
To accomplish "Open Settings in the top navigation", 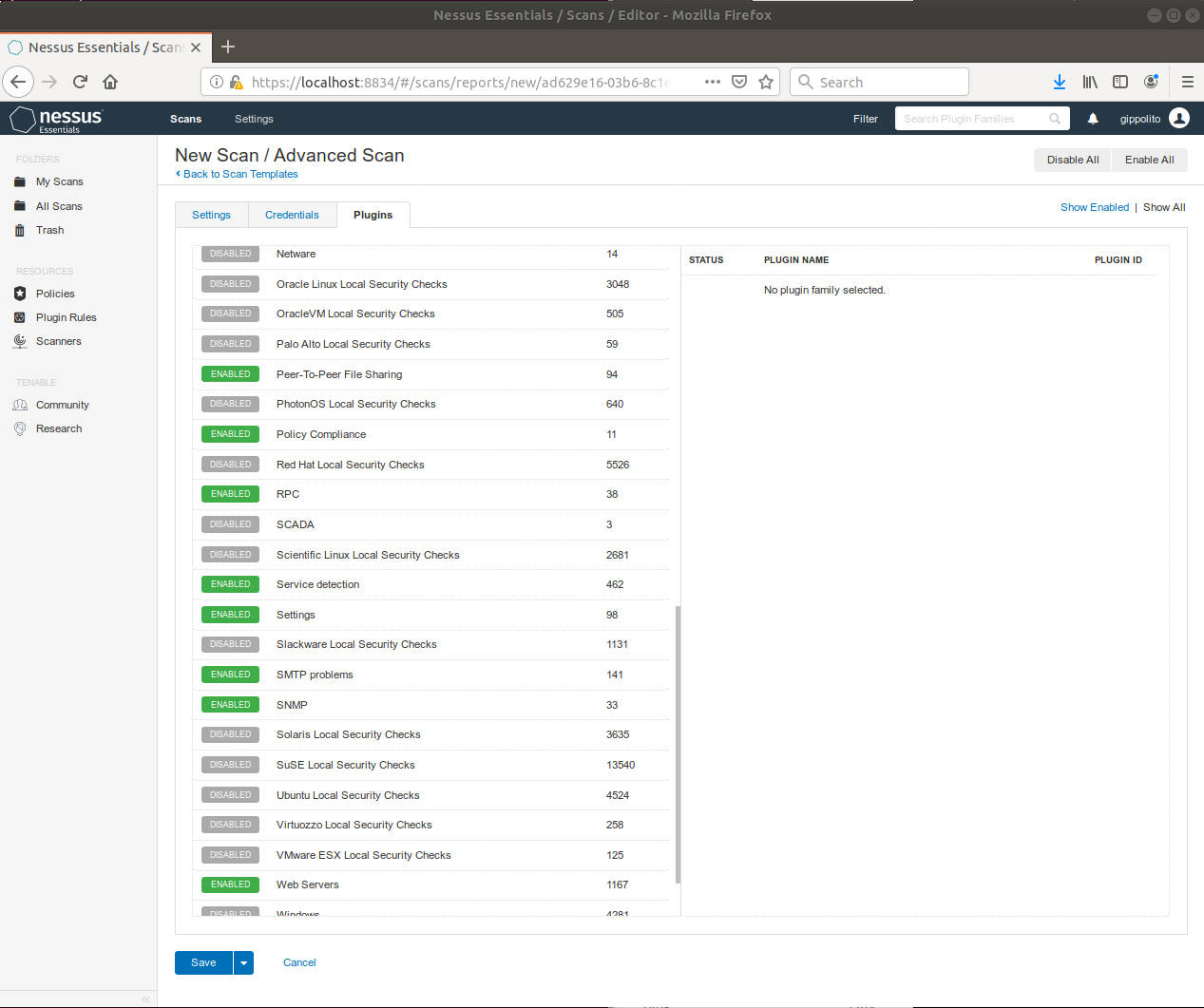I will point(254,119).
